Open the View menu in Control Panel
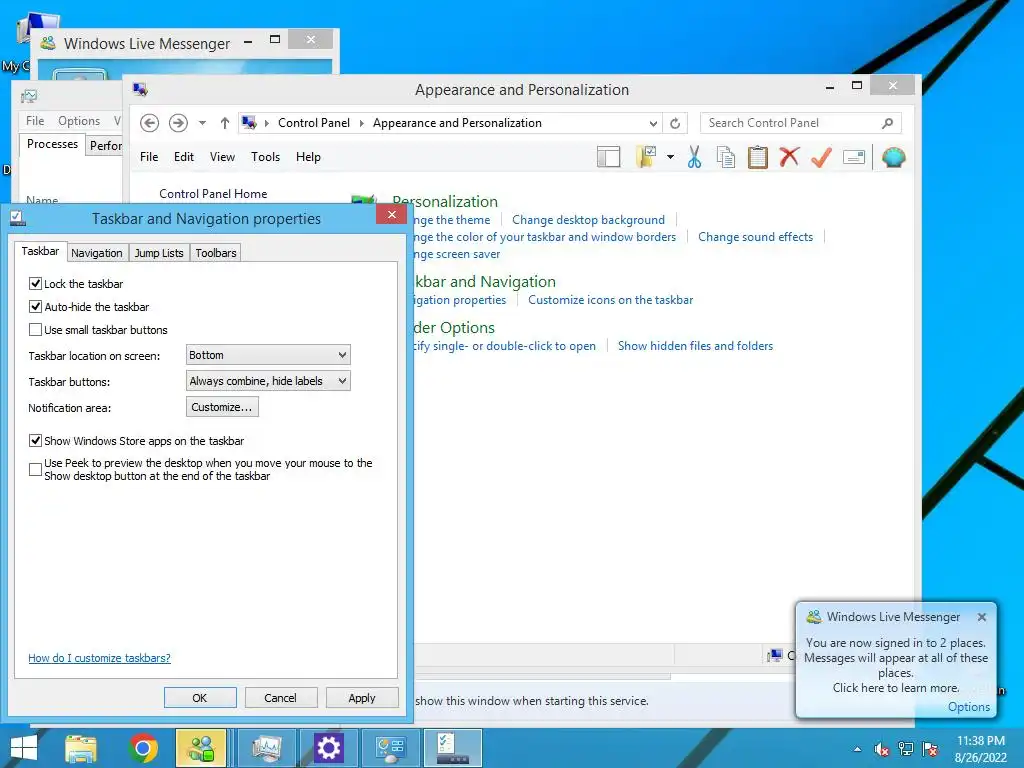Screen dimensions: 1024x768 coord(222,157)
